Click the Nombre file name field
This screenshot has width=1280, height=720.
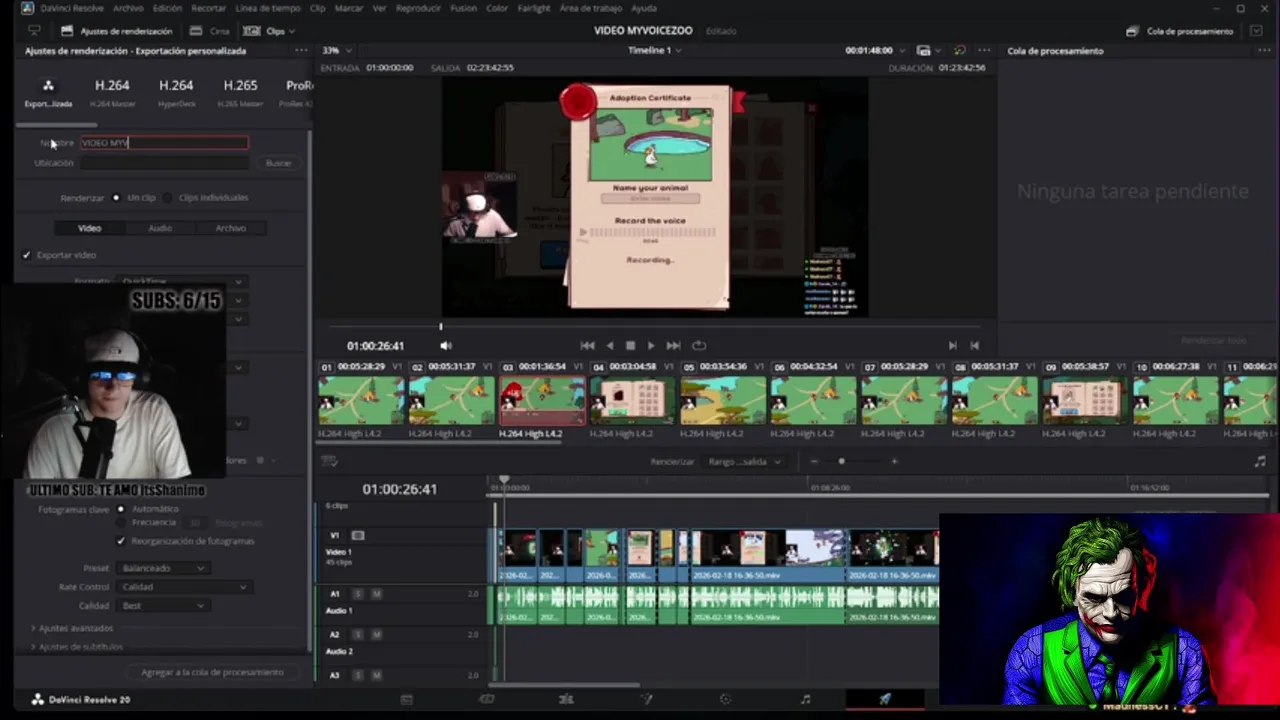point(164,143)
